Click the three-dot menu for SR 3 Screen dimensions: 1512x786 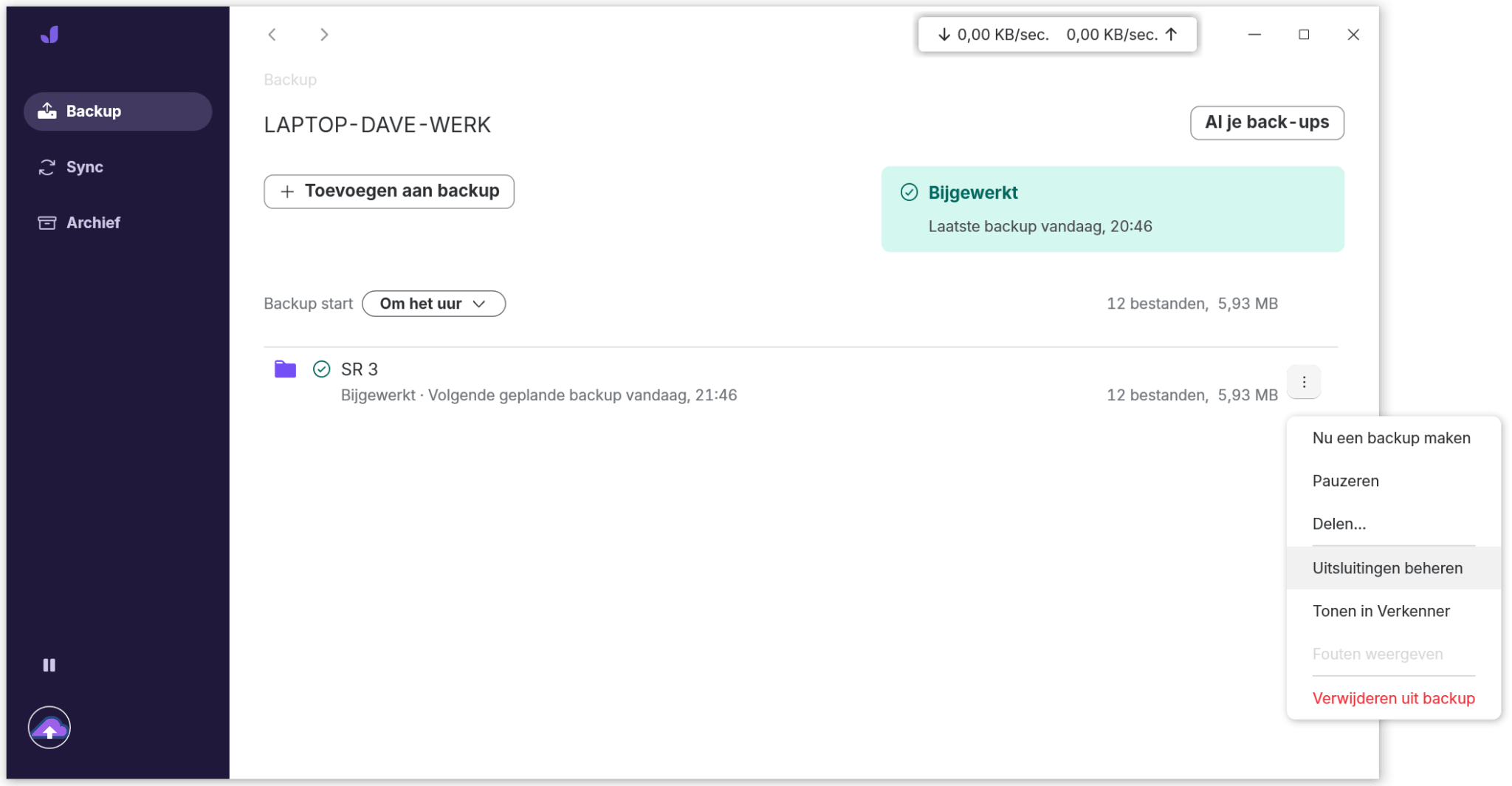pos(1304,382)
